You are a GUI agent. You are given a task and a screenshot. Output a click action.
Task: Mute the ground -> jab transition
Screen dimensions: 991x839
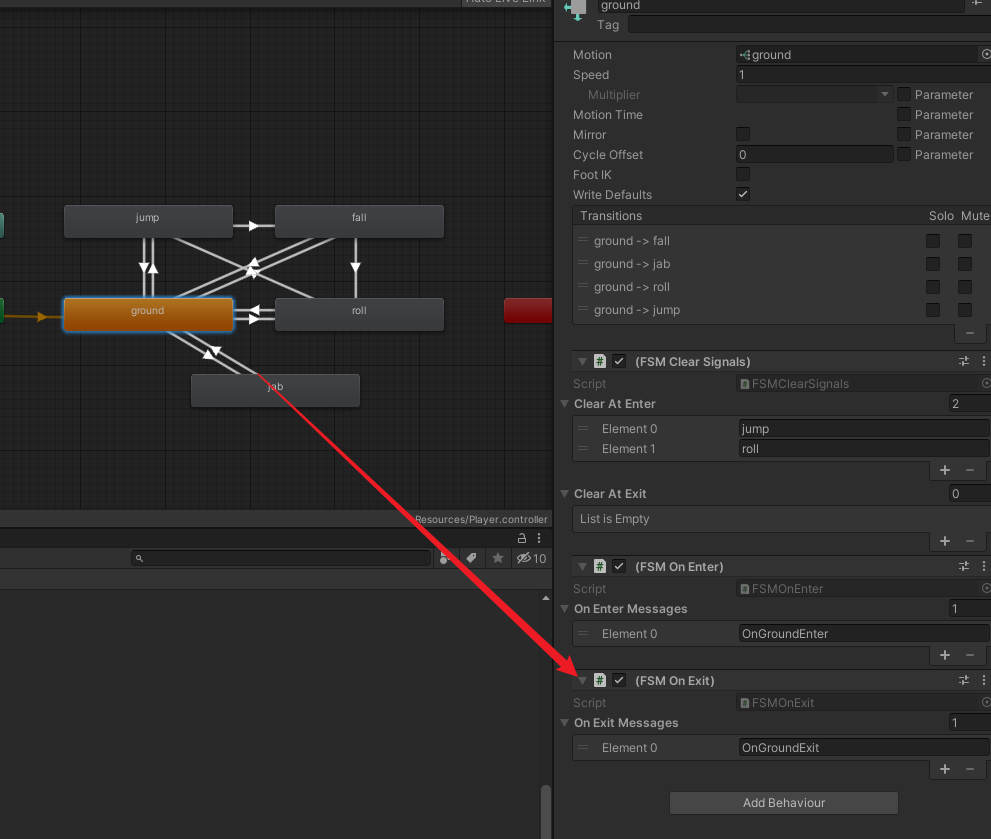tap(964, 264)
